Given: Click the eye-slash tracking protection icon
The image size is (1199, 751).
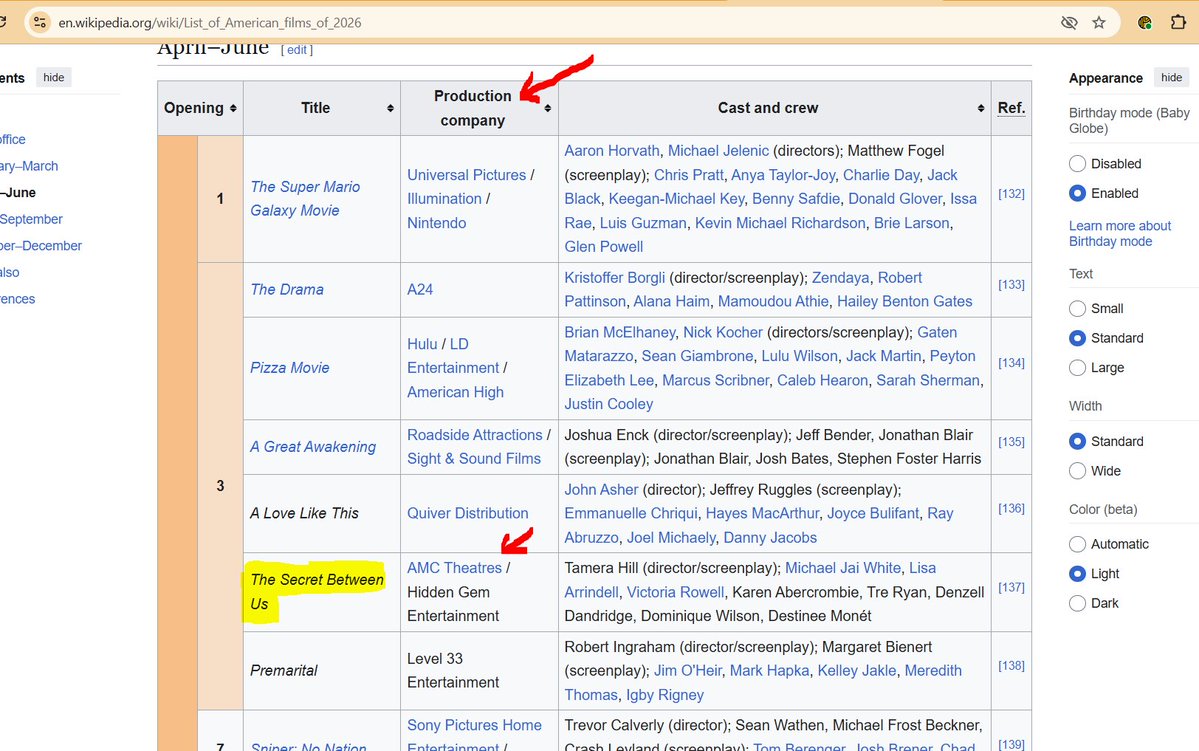Looking at the screenshot, I should 1069,22.
